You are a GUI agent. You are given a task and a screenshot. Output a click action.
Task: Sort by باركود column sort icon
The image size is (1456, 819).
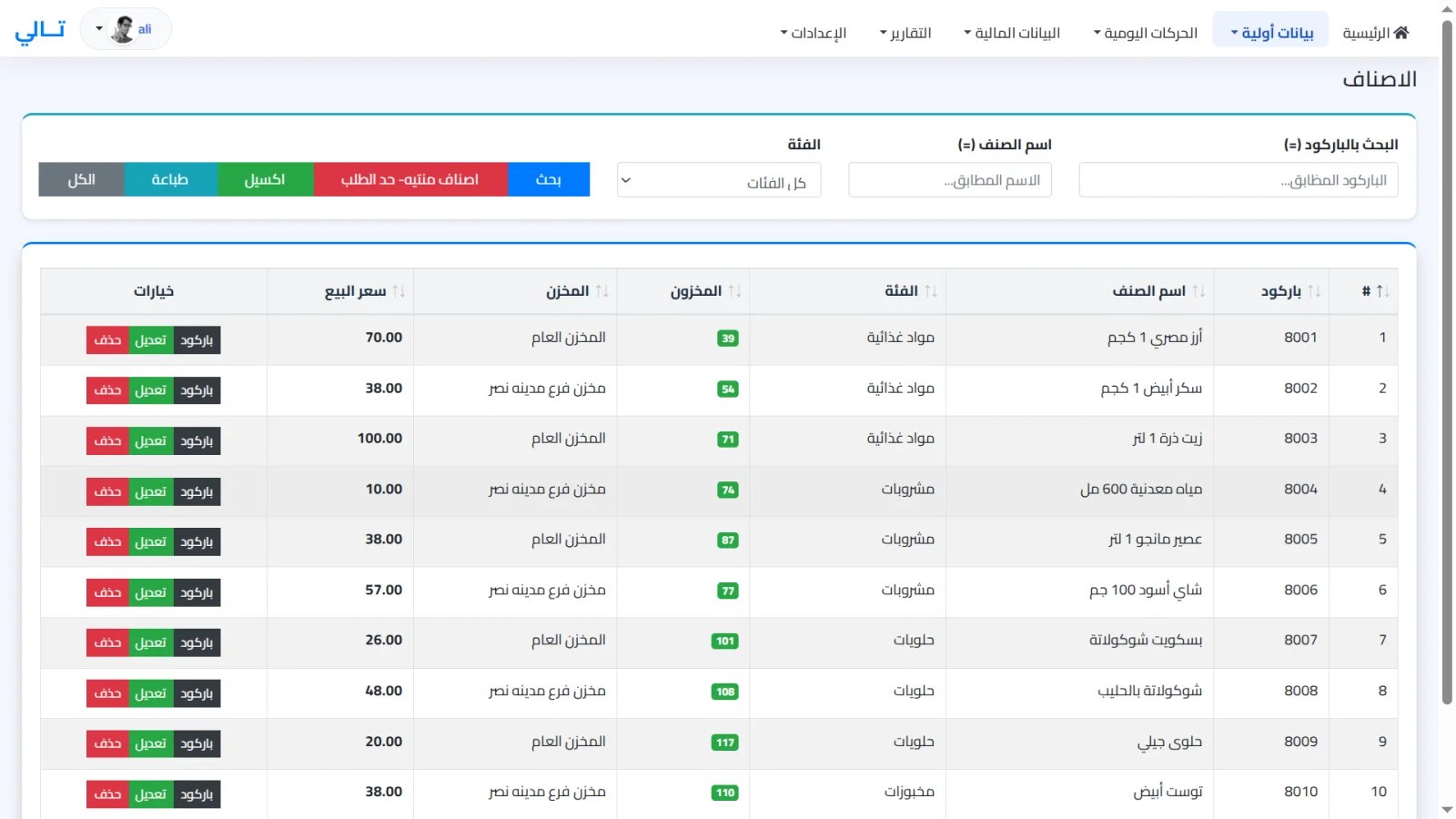click(1314, 291)
